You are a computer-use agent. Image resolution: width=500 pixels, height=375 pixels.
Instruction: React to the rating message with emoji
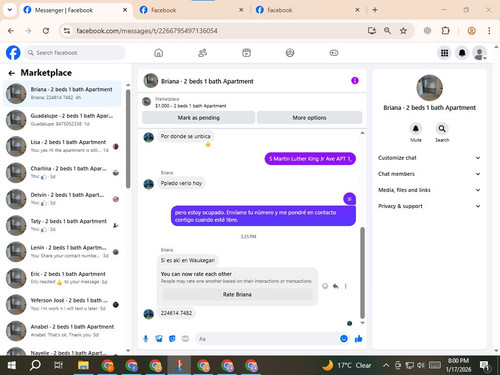click(x=325, y=286)
